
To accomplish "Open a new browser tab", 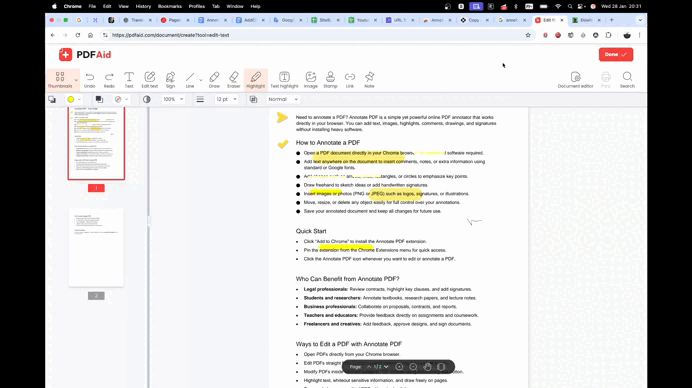I will tap(612, 20).
